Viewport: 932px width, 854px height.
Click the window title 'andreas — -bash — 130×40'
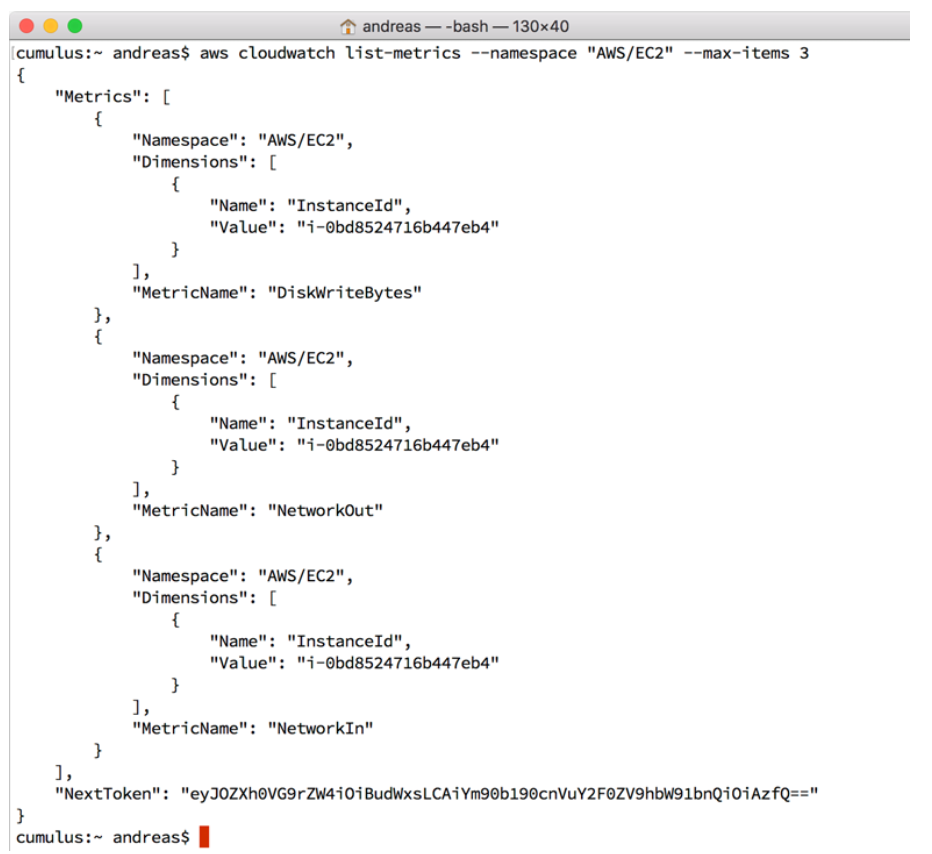point(465,27)
